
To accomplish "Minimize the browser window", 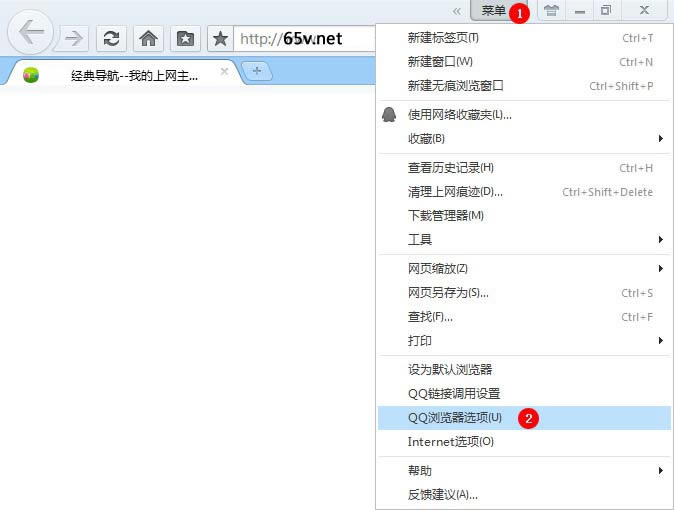I will point(579,10).
